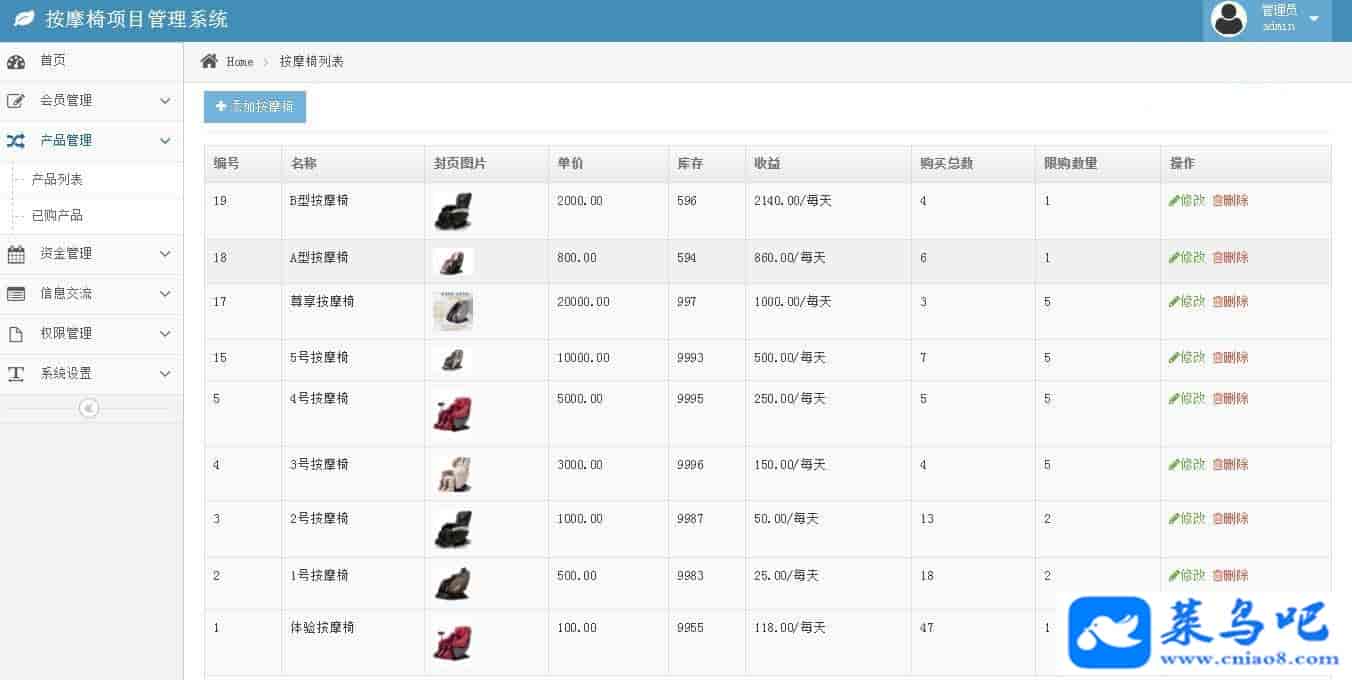Click the 单价 column header
The height and width of the screenshot is (680, 1352).
tap(571, 164)
